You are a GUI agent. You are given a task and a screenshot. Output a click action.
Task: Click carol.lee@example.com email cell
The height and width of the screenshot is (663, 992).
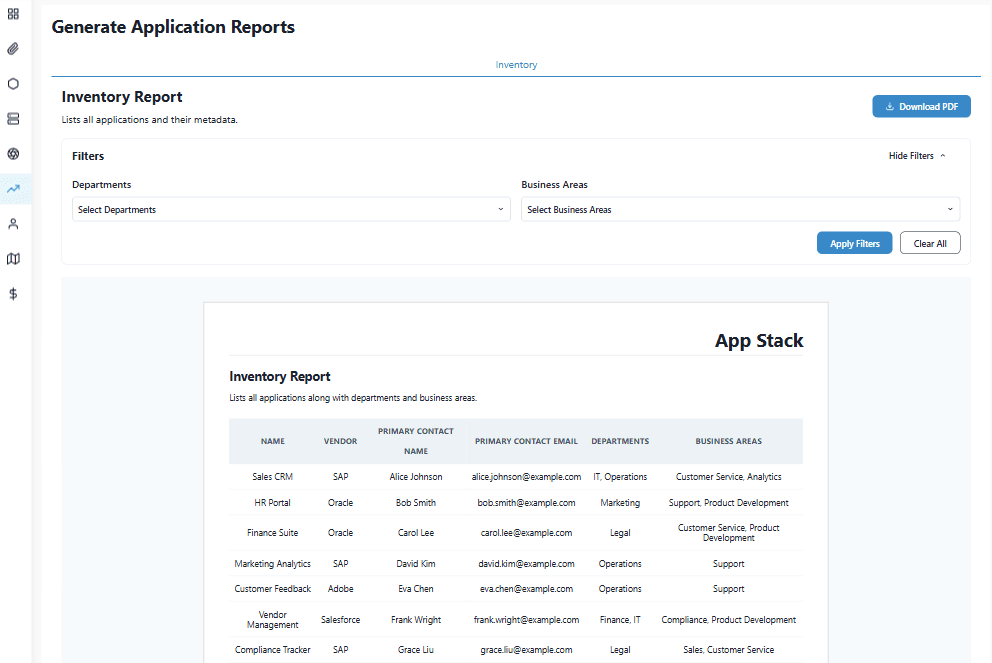(526, 533)
